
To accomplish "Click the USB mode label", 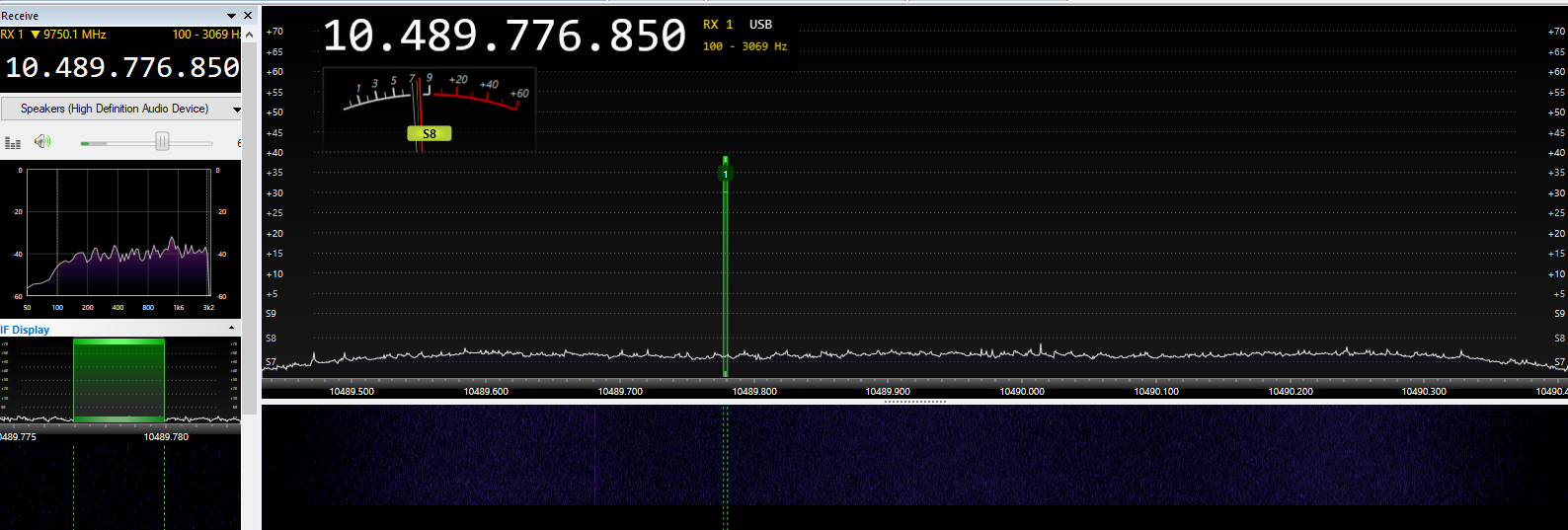I will pos(760,25).
